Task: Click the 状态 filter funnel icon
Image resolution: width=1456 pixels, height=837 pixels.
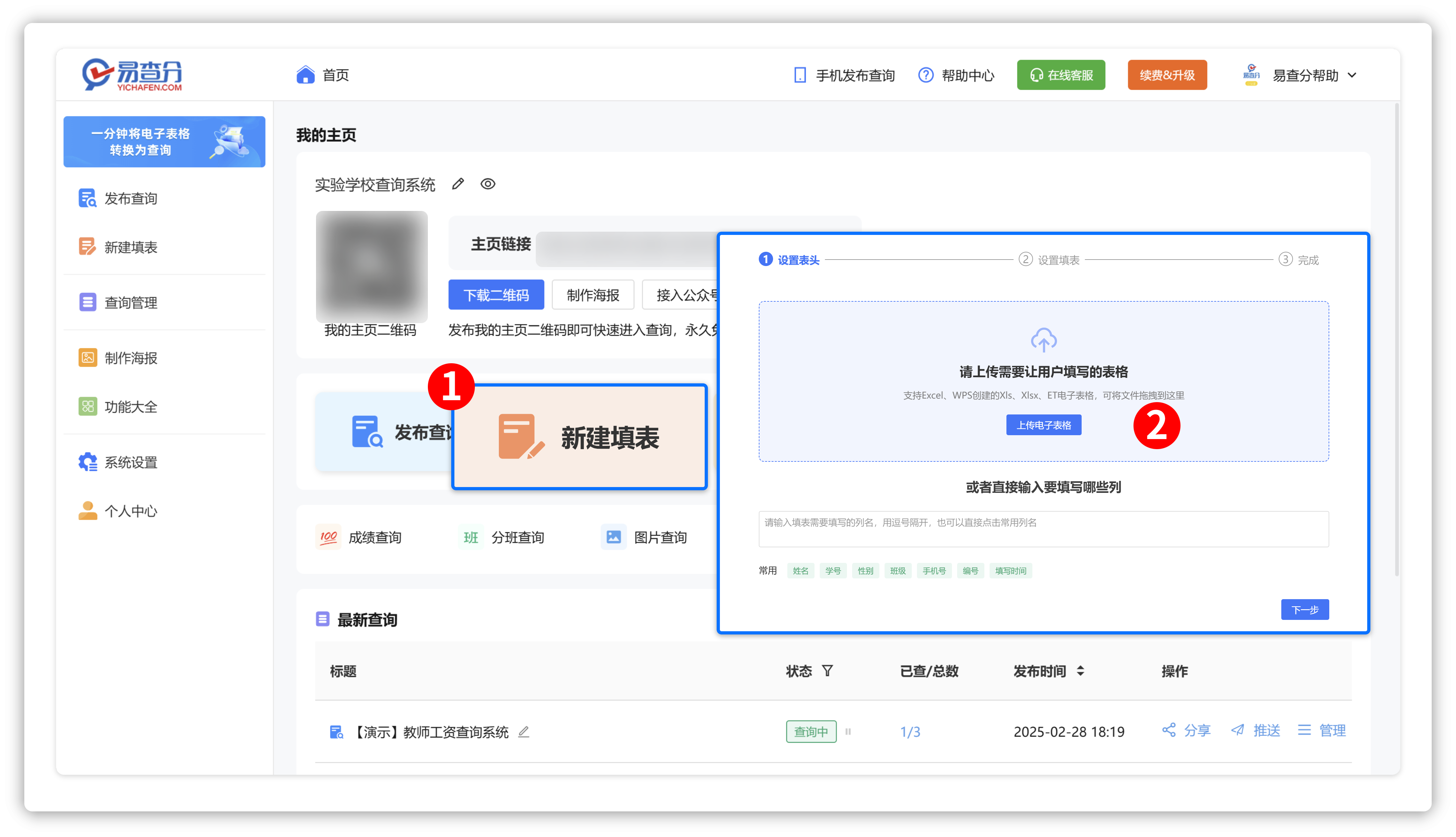Action: point(828,671)
